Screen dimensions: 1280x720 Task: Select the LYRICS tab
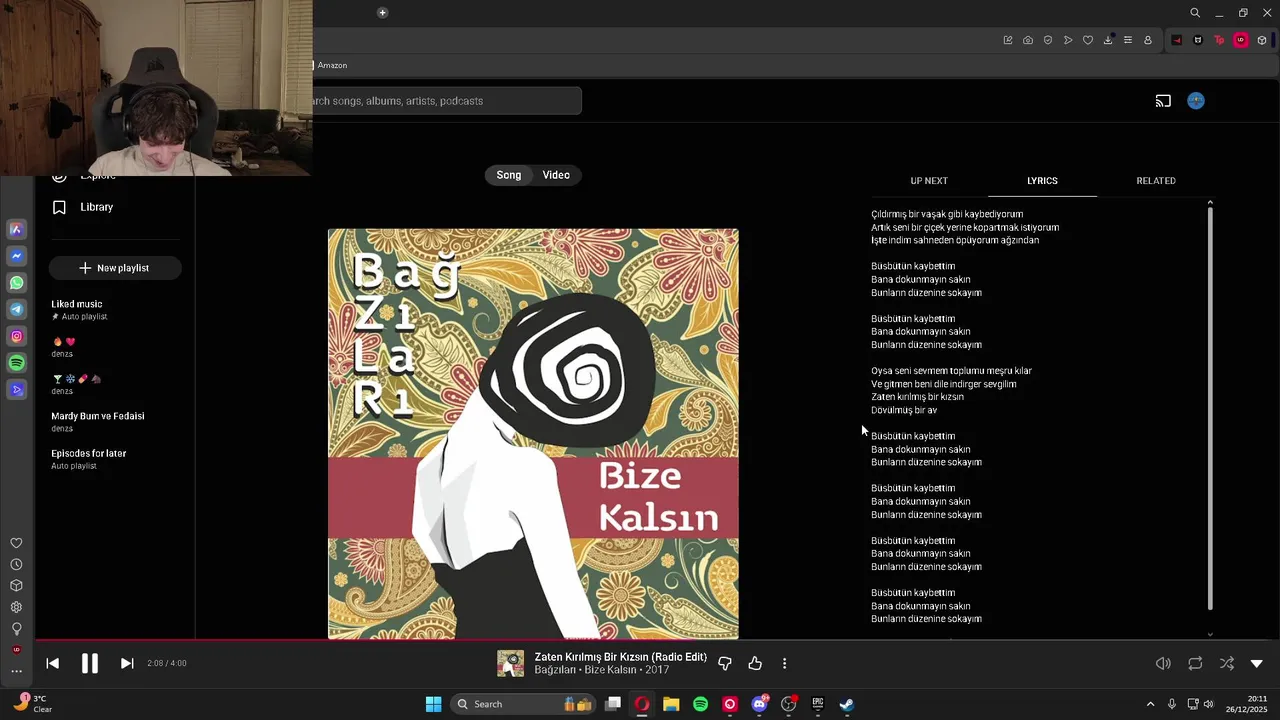(1042, 181)
